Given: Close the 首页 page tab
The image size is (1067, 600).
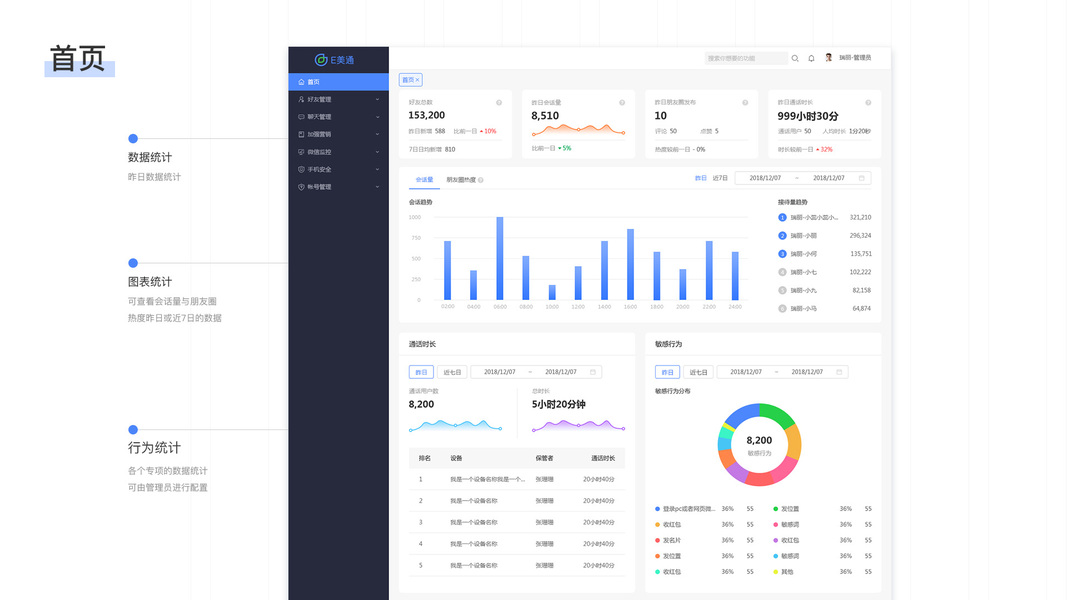Looking at the screenshot, I should pyautogui.click(x=417, y=80).
